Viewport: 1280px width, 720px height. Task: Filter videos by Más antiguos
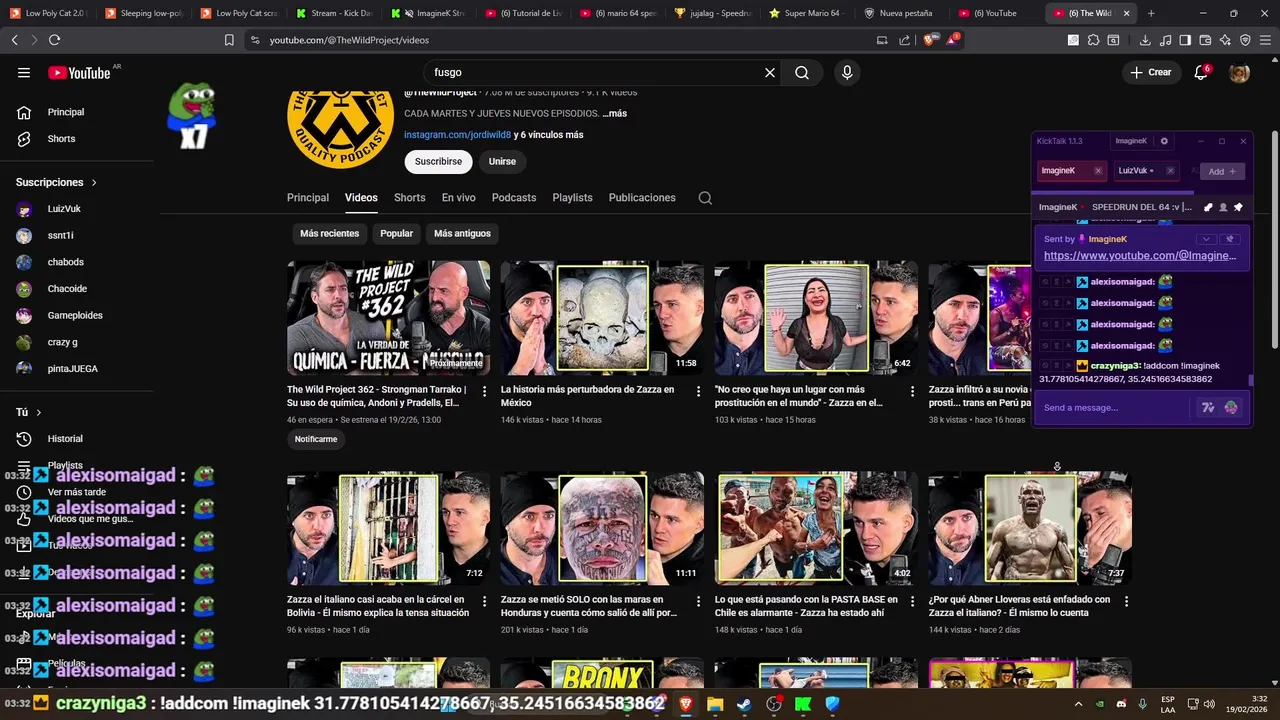point(462,233)
